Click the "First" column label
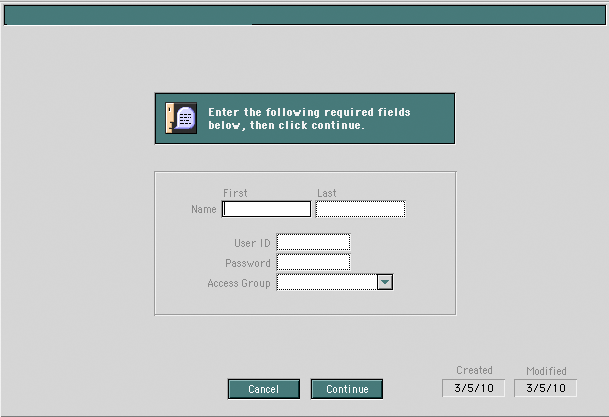 235,193
